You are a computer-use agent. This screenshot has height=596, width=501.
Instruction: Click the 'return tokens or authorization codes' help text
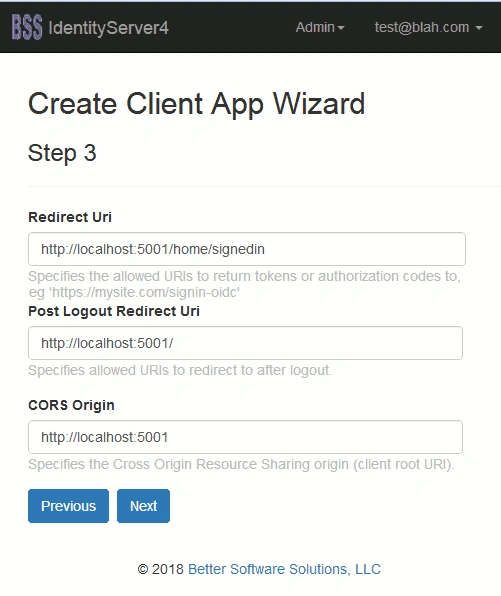coord(244,284)
